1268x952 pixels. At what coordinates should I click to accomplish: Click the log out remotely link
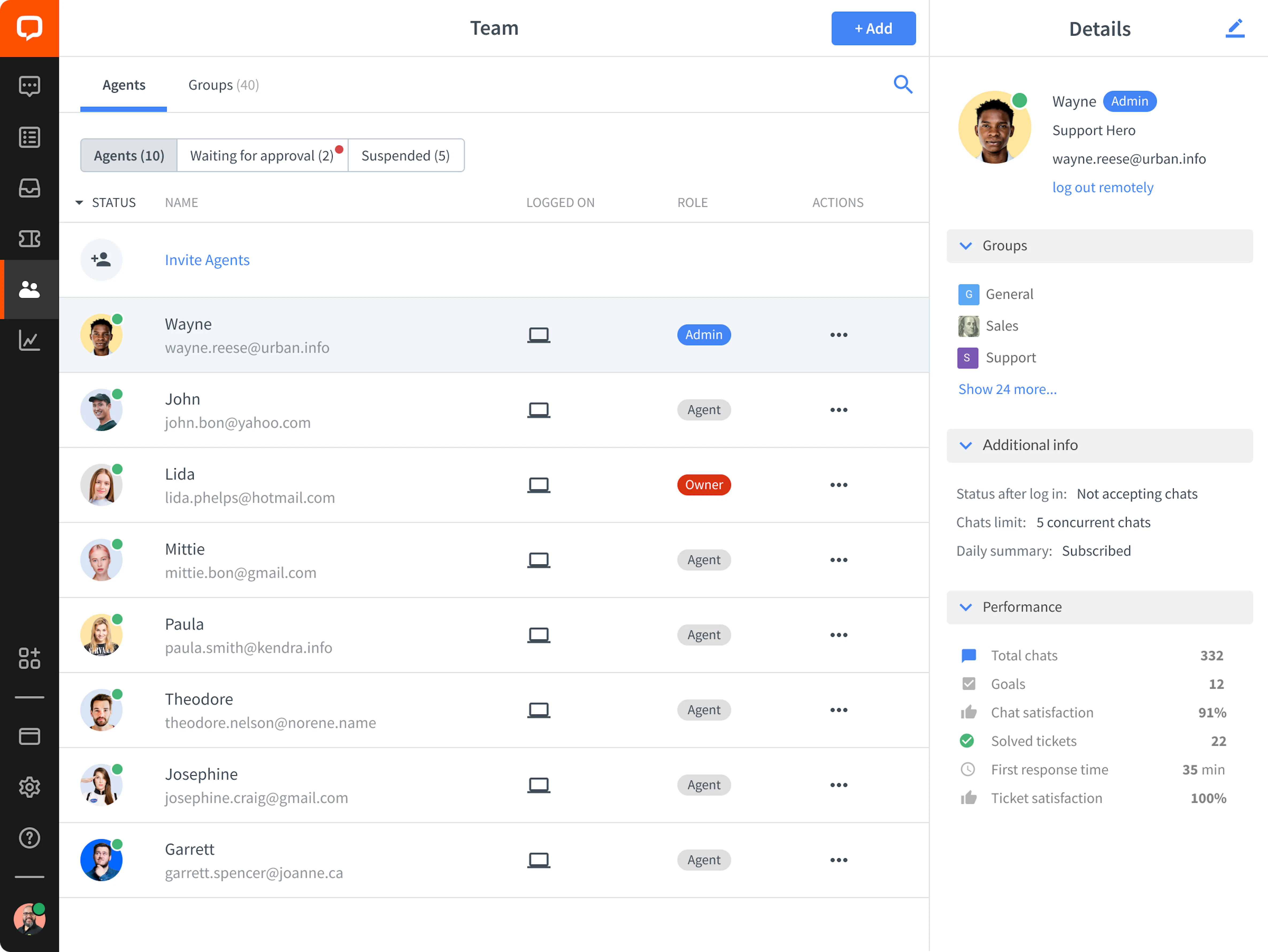click(x=1103, y=187)
